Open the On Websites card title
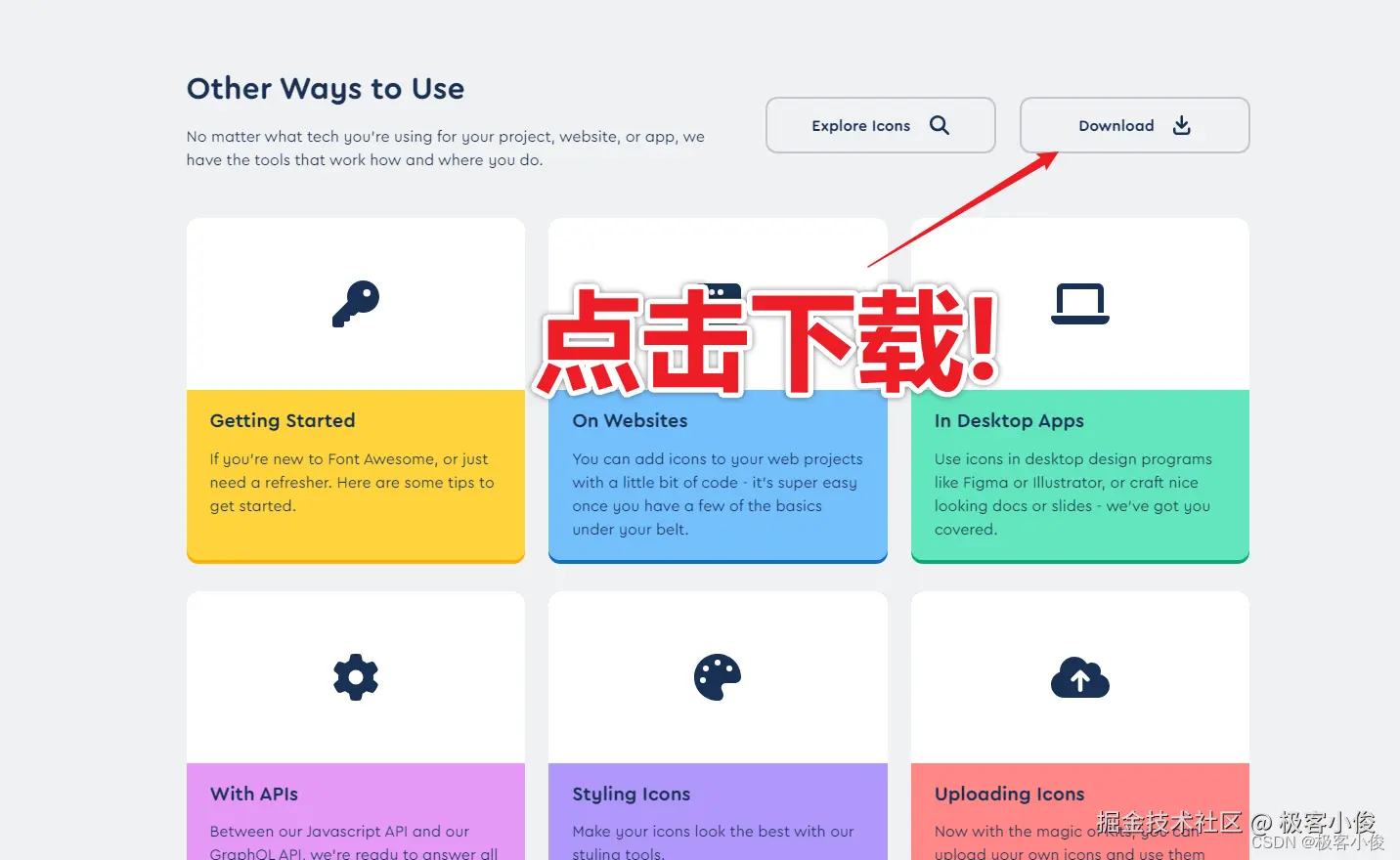The image size is (1400, 860). (630, 420)
